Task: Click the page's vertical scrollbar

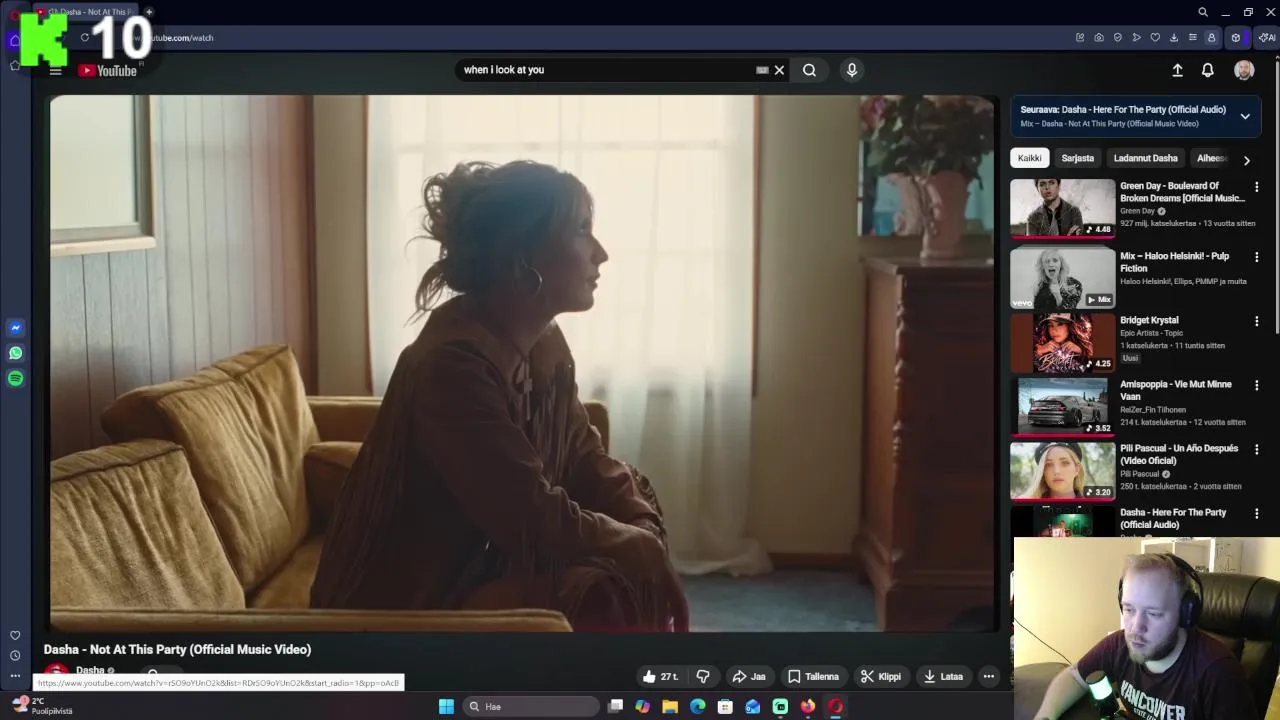Action: pyautogui.click(x=1275, y=200)
